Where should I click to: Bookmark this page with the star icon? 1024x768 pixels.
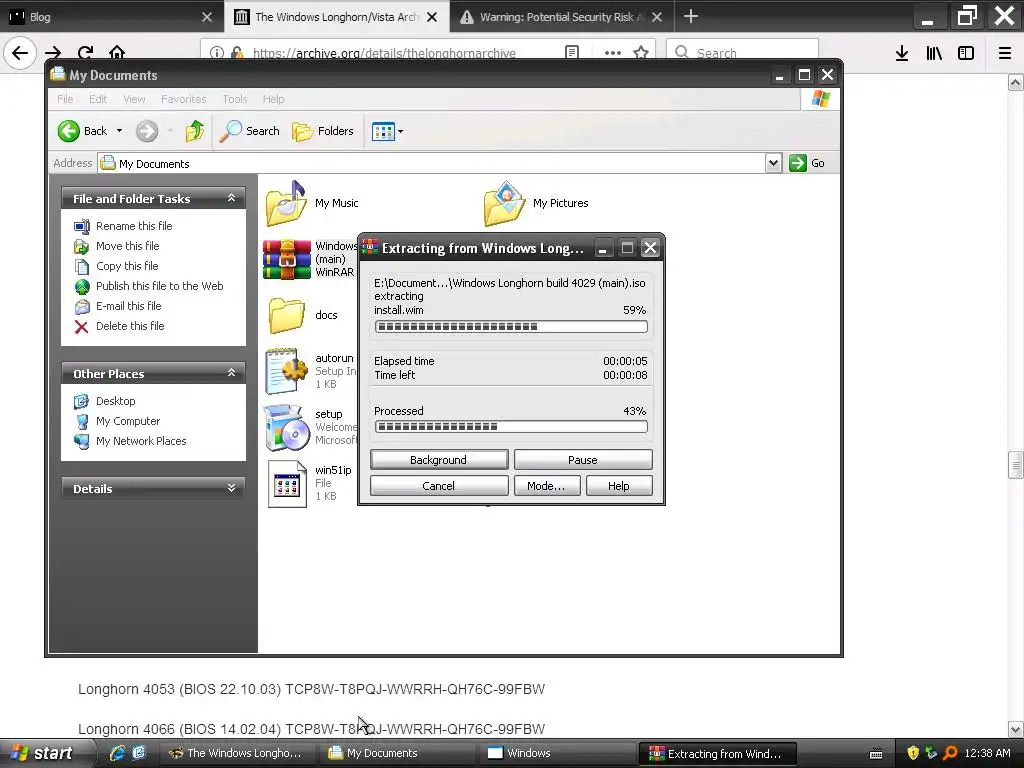pos(641,53)
